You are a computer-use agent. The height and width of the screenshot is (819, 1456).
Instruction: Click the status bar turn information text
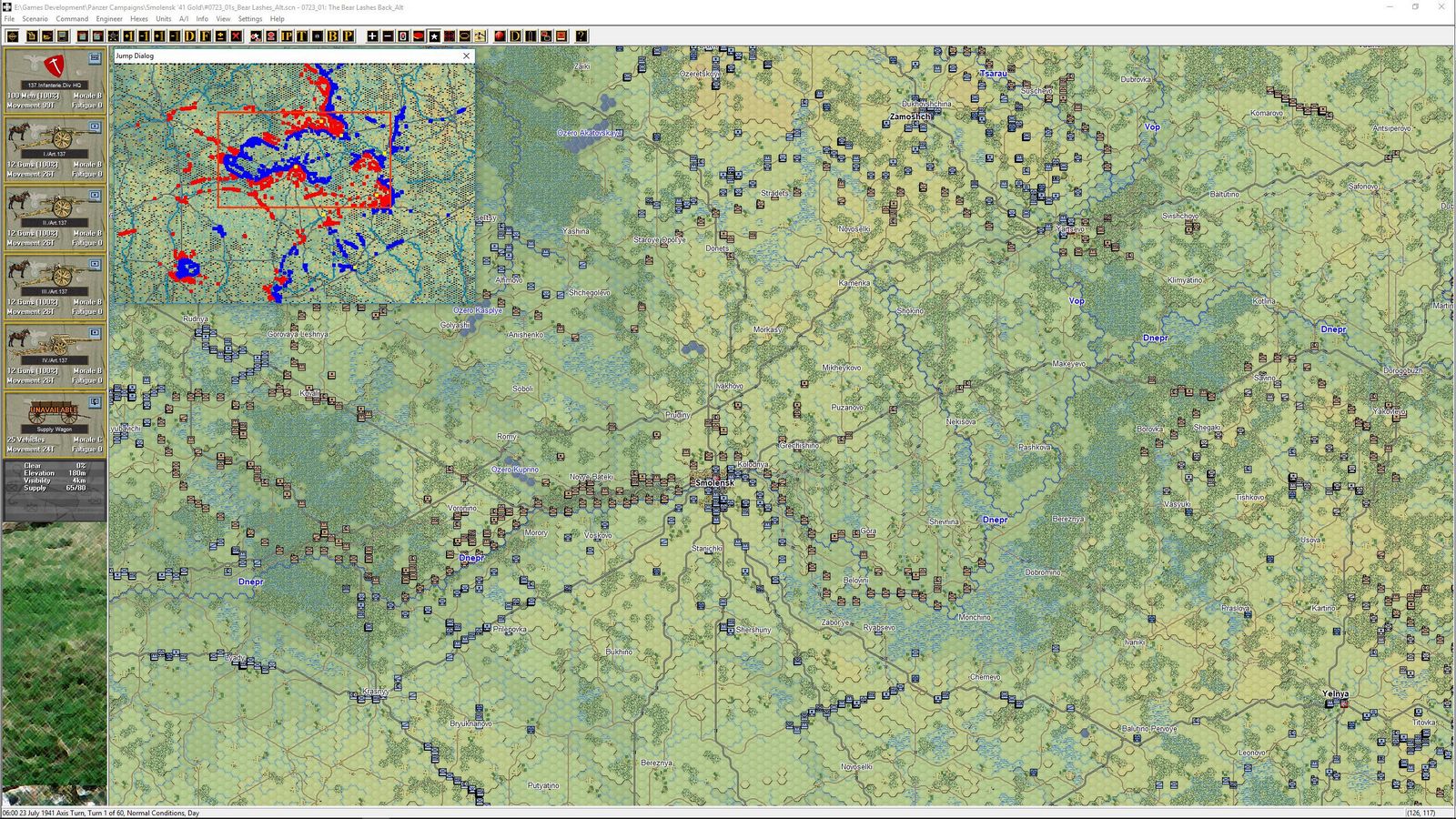click(x=100, y=813)
